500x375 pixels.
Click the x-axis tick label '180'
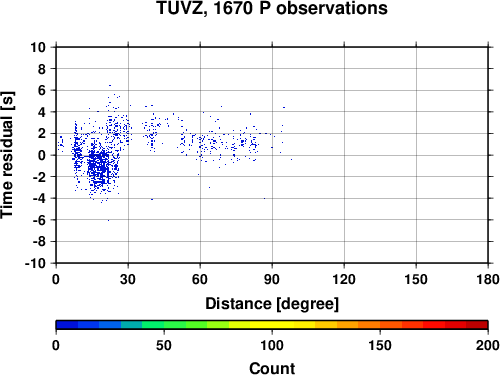click(488, 279)
